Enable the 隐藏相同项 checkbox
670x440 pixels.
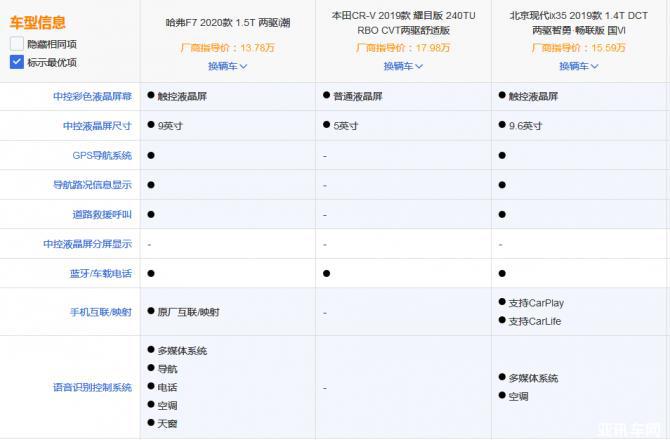click(17, 44)
